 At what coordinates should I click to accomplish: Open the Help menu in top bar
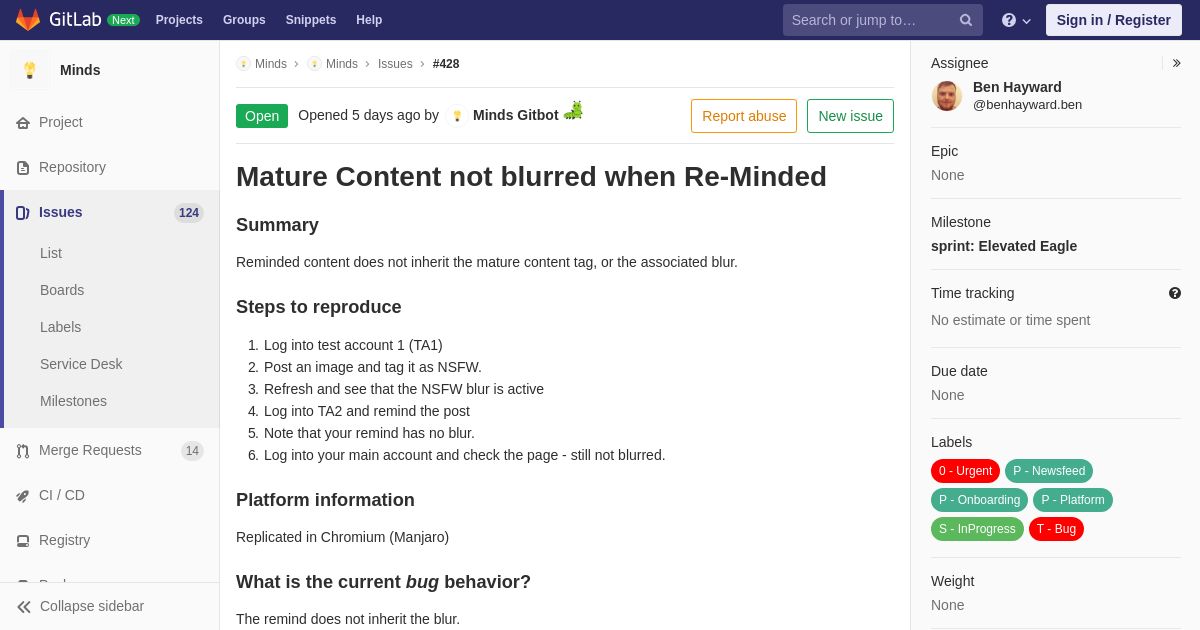tap(369, 20)
